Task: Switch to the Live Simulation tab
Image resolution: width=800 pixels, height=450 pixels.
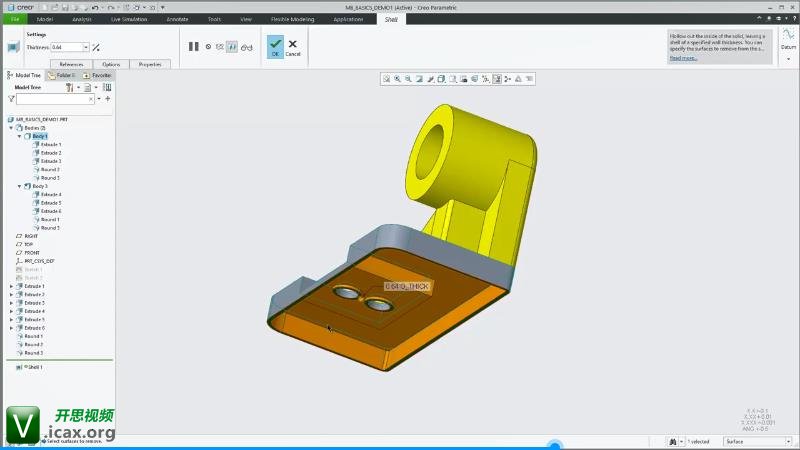Action: [x=129, y=19]
